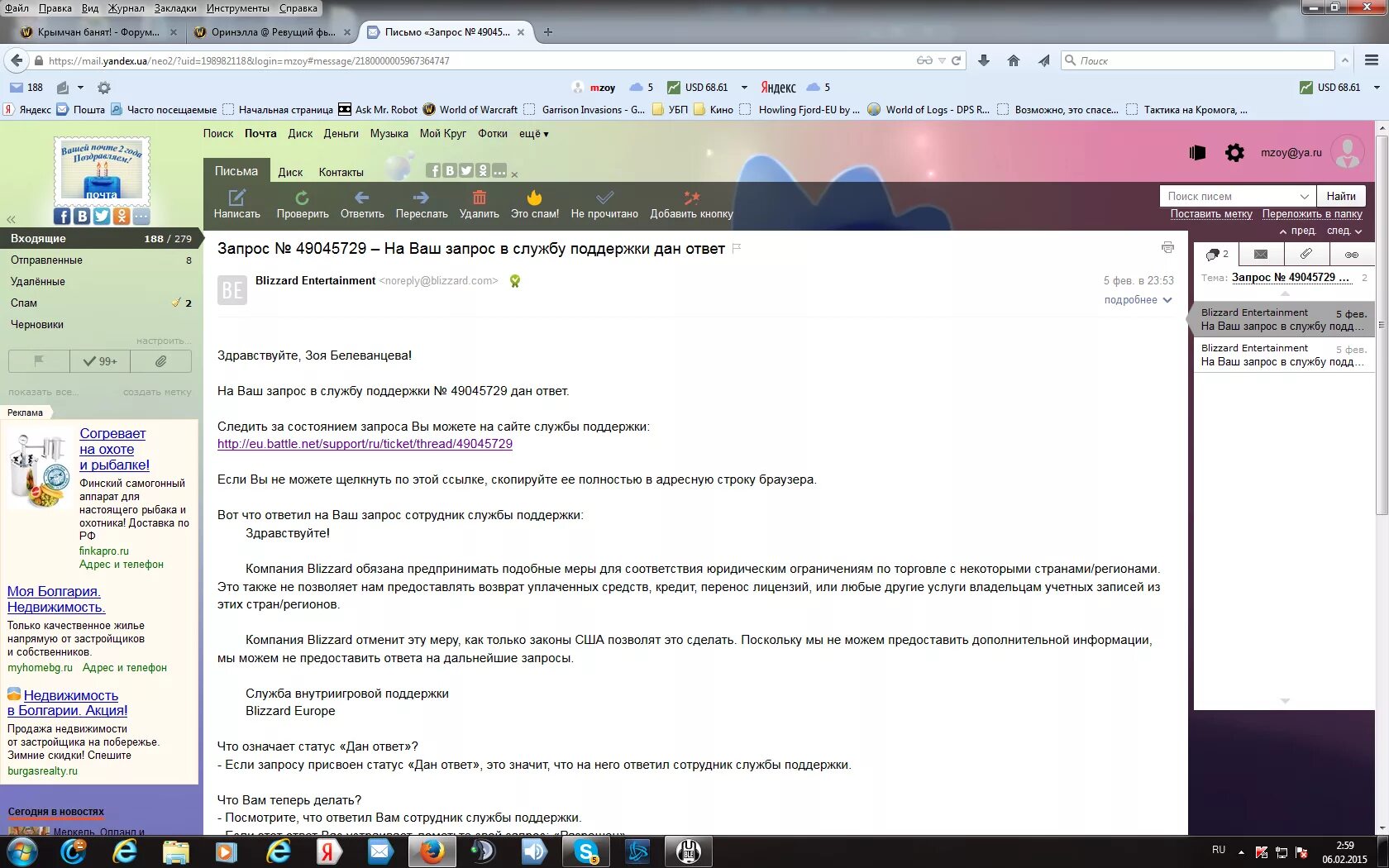Click Ответить to reply to the message
The width and height of the screenshot is (1389, 868).
tap(362, 204)
